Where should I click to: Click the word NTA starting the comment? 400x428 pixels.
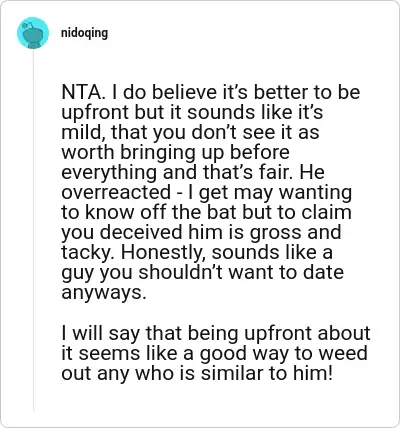coord(81,92)
